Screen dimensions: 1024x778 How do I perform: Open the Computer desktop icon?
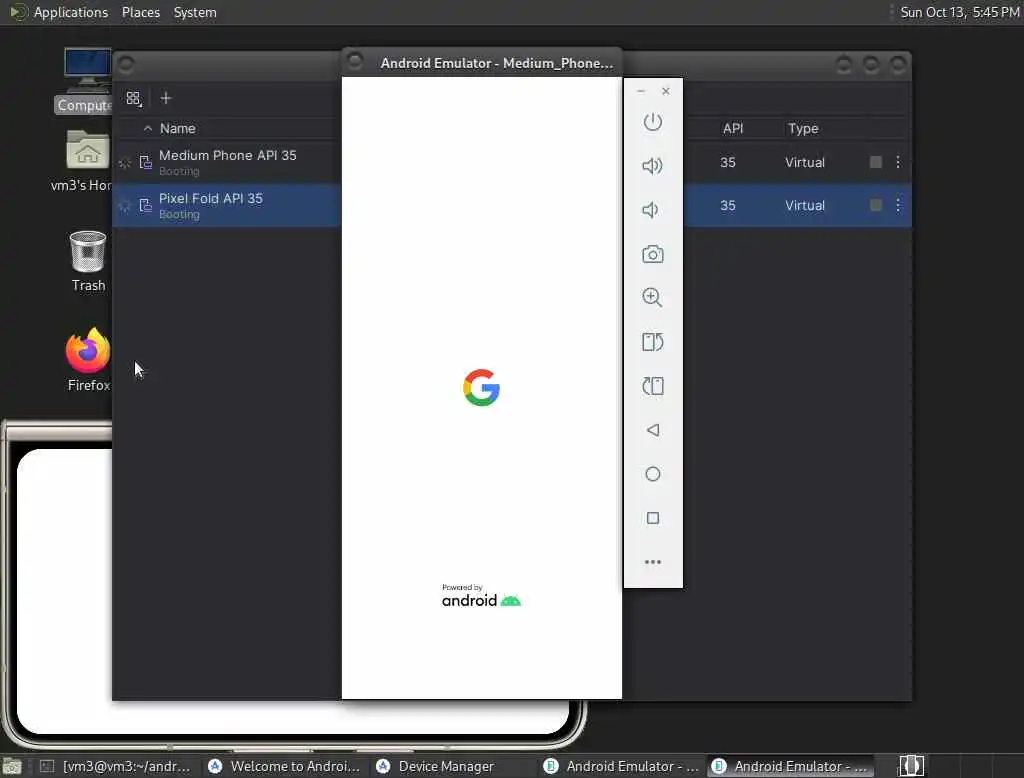pyautogui.click(x=87, y=80)
